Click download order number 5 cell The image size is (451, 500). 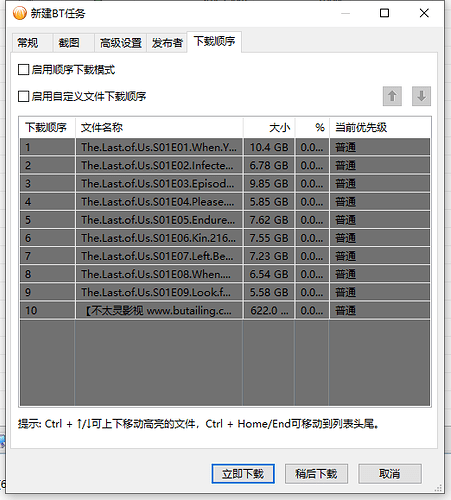coord(47,220)
